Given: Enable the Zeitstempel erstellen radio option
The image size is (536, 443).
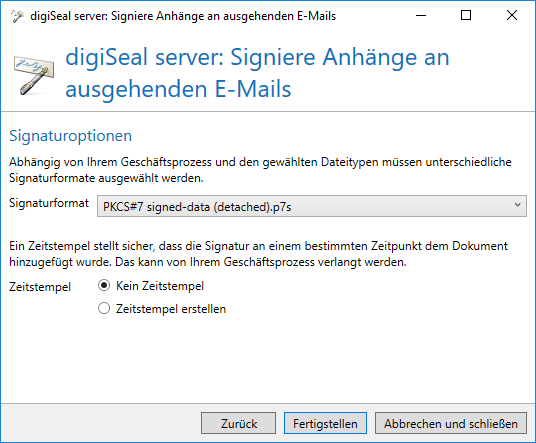Looking at the screenshot, I should pyautogui.click(x=104, y=308).
